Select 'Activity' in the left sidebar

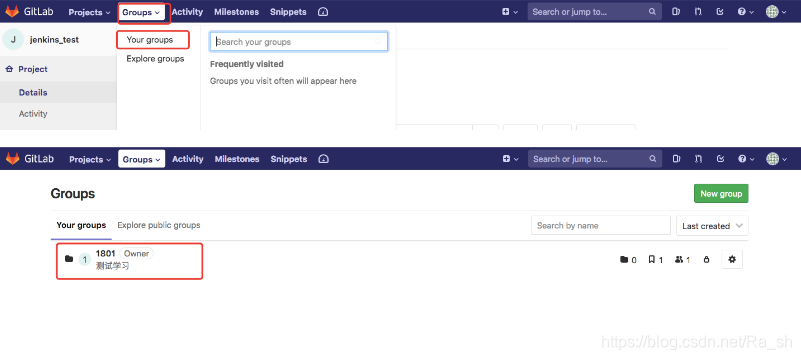pyautogui.click(x=33, y=113)
